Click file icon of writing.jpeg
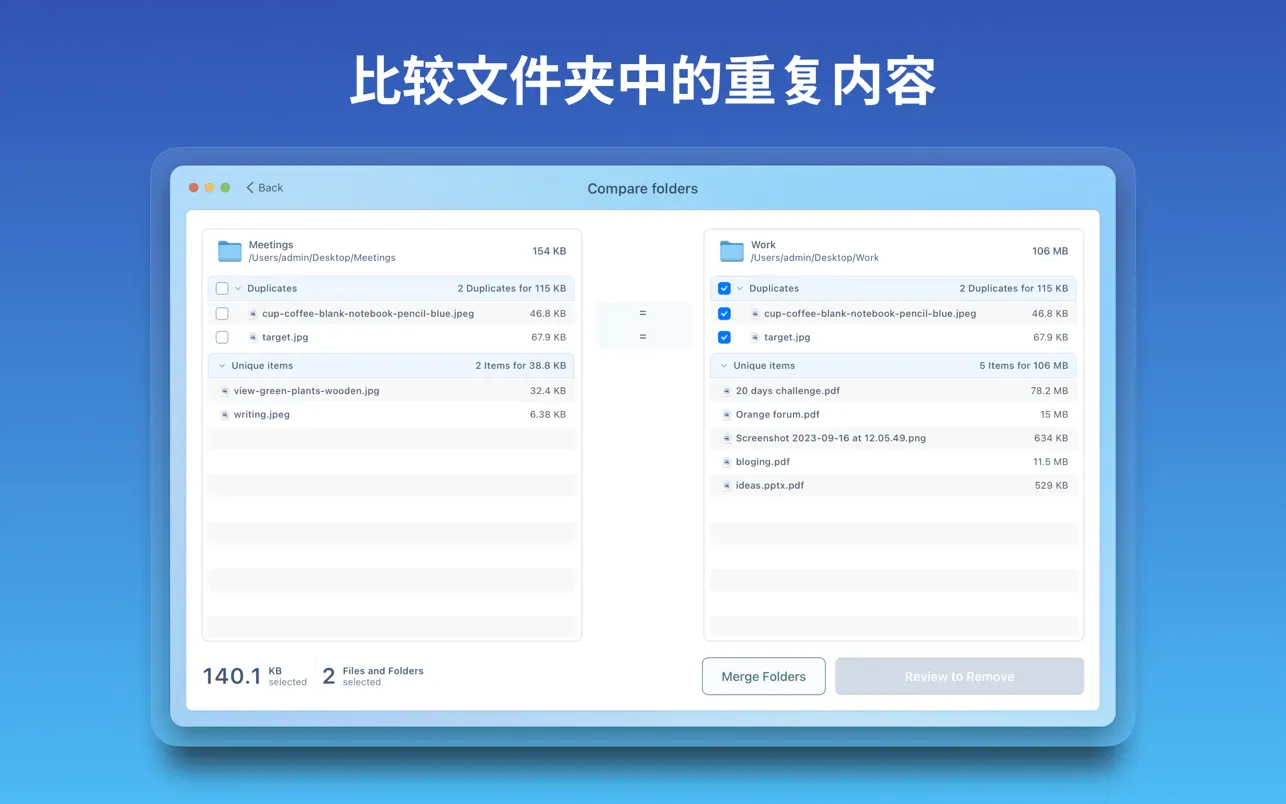 pos(225,415)
